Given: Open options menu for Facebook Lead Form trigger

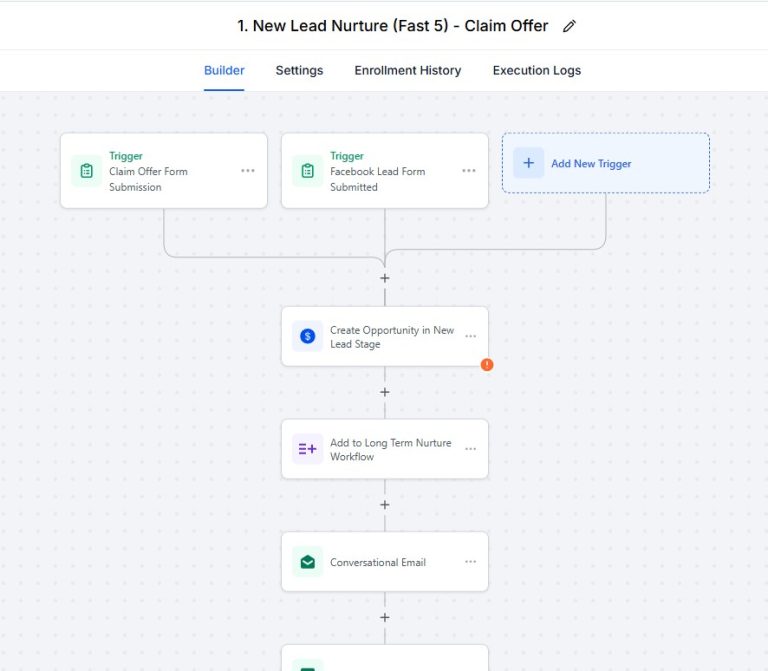Looking at the screenshot, I should click(469, 171).
